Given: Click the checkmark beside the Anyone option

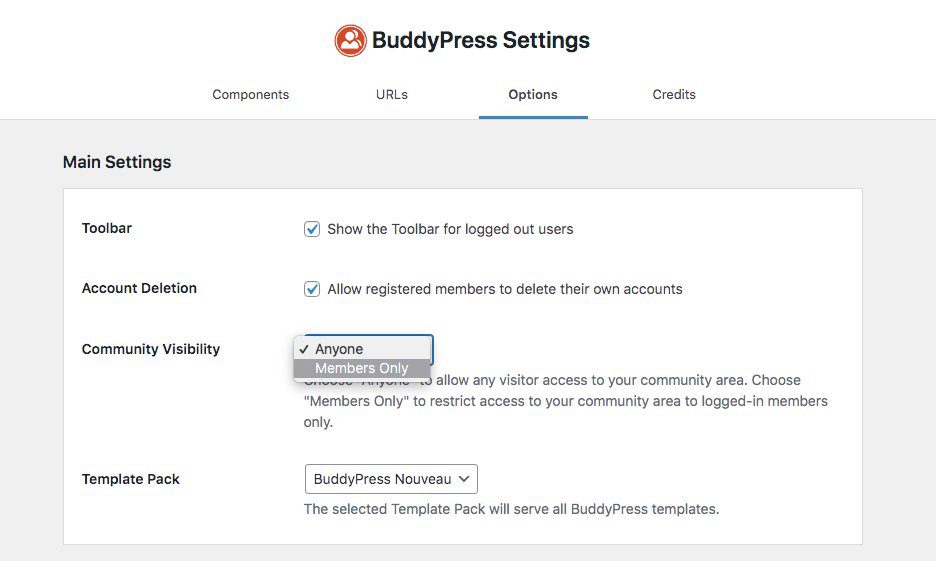Looking at the screenshot, I should [303, 349].
